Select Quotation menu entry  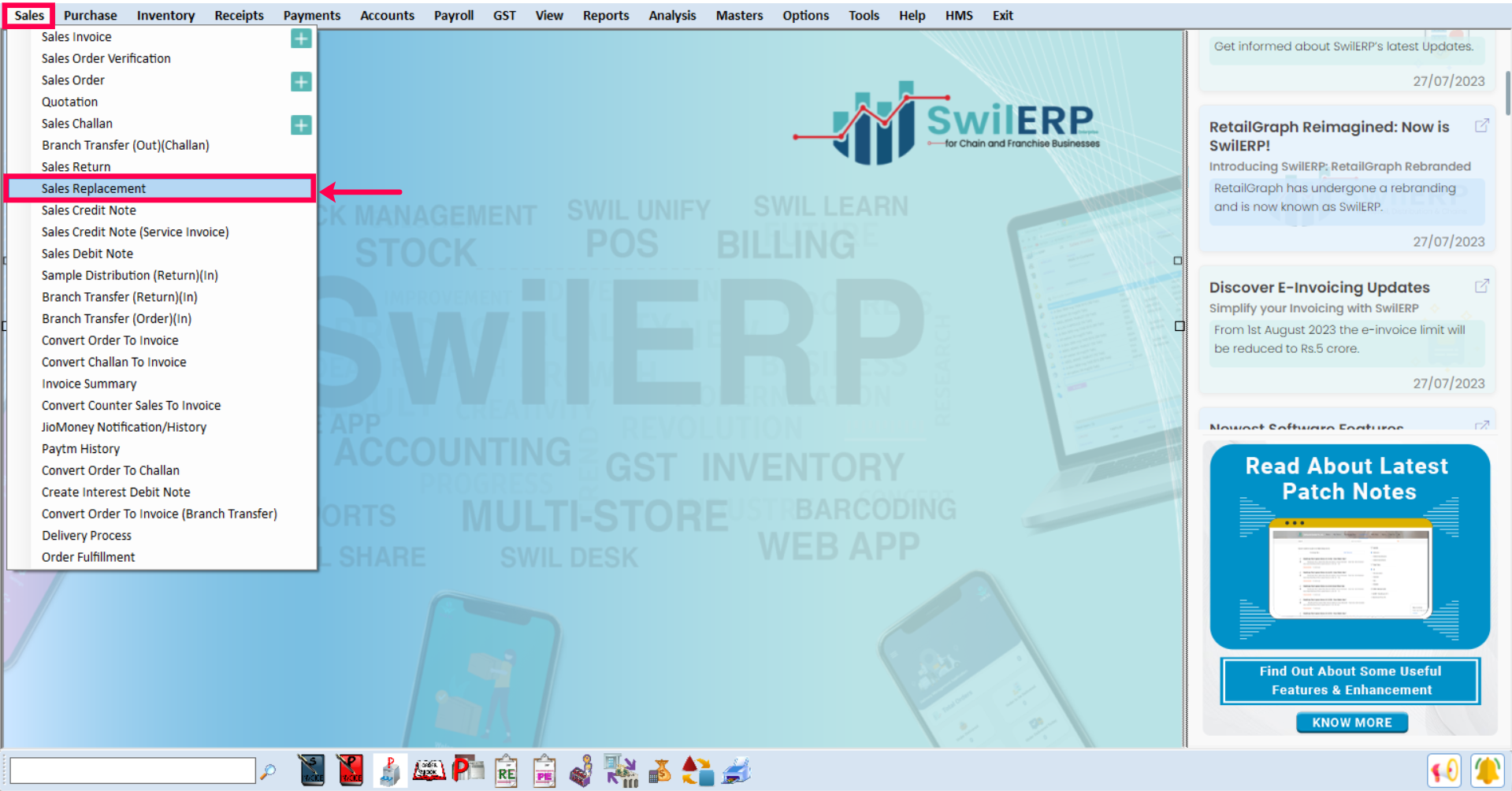point(160,102)
